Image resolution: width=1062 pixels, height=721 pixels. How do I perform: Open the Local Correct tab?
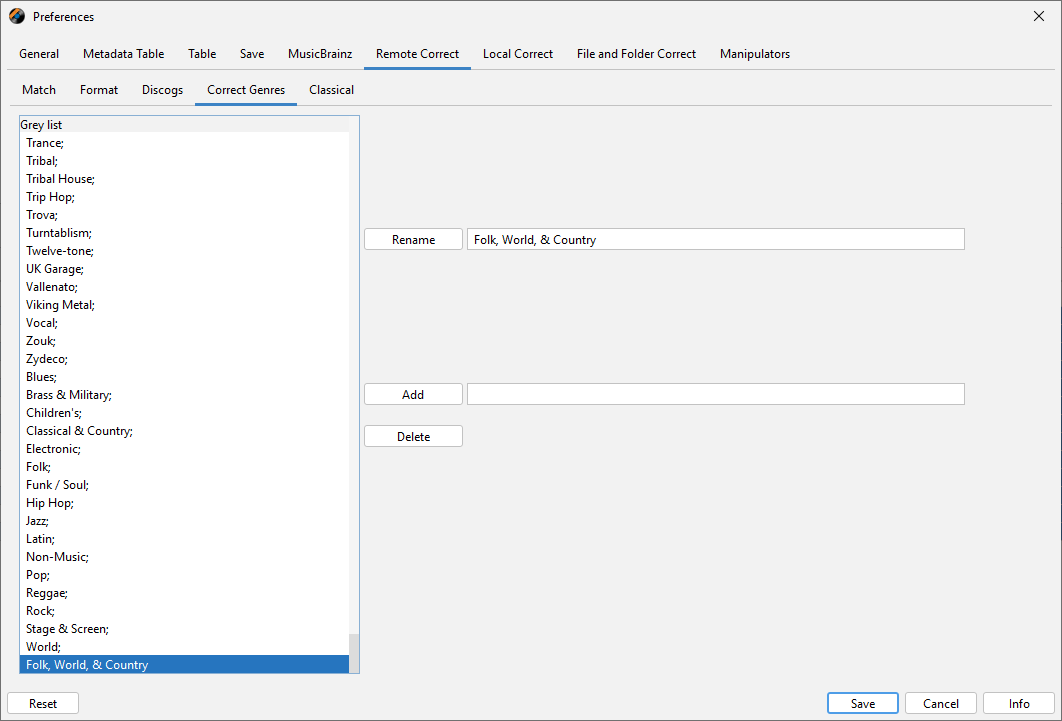coord(517,54)
